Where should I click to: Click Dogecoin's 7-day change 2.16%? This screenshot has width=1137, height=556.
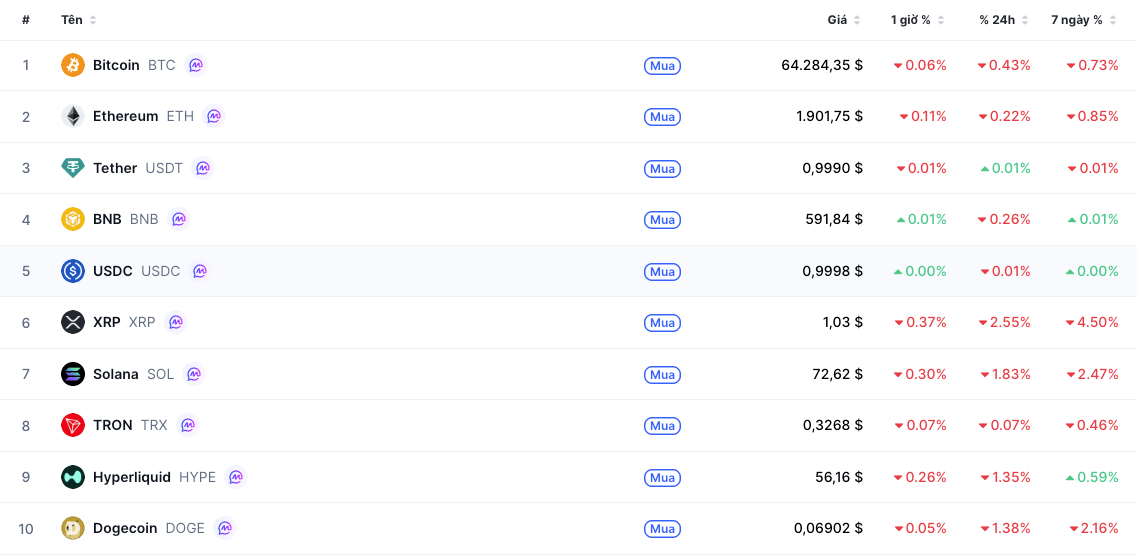pos(1093,528)
